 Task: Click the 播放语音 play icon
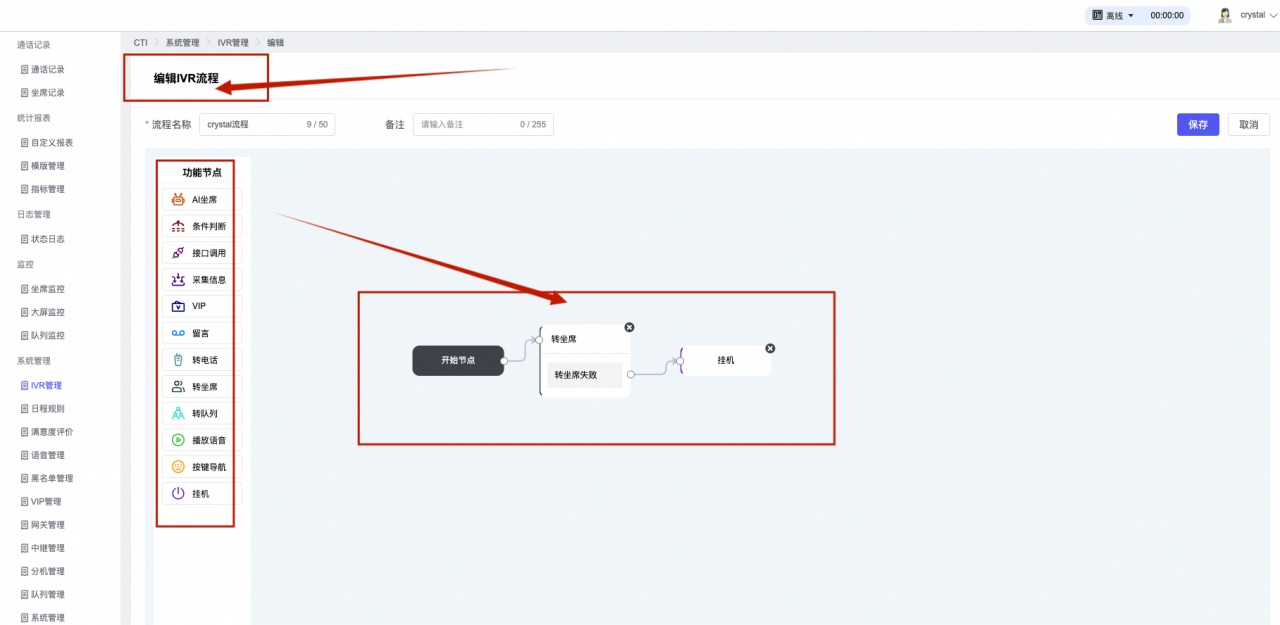pos(178,440)
